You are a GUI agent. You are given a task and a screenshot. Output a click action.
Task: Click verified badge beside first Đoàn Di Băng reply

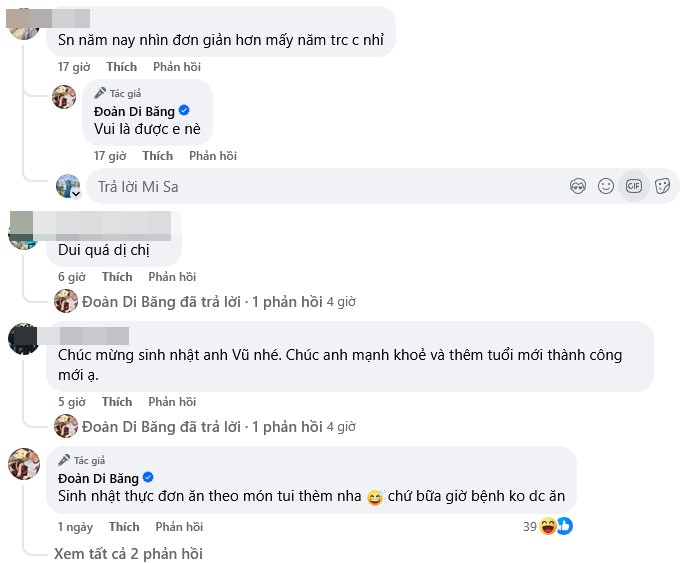pyautogui.click(x=184, y=112)
